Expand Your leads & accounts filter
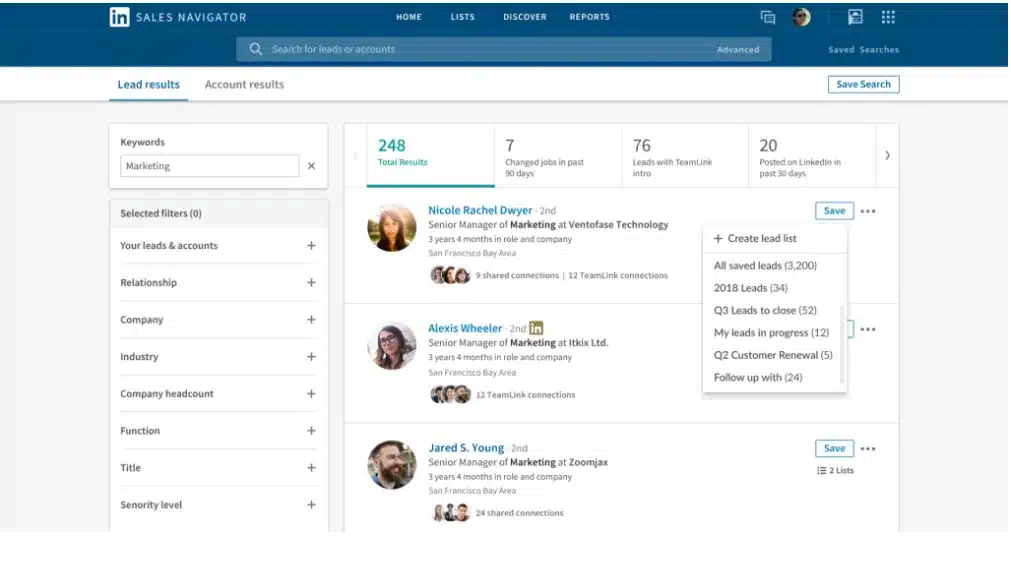Screen dimensions: 1011x565 point(311,246)
